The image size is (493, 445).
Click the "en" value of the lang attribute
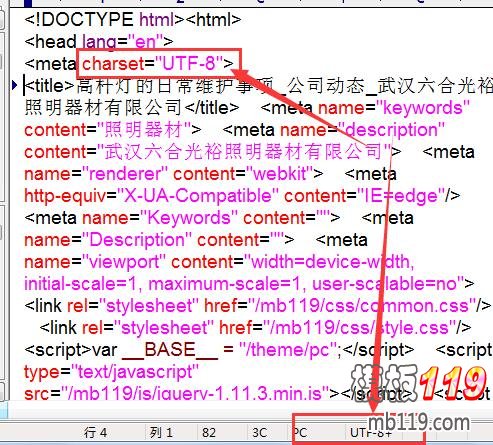[146, 41]
